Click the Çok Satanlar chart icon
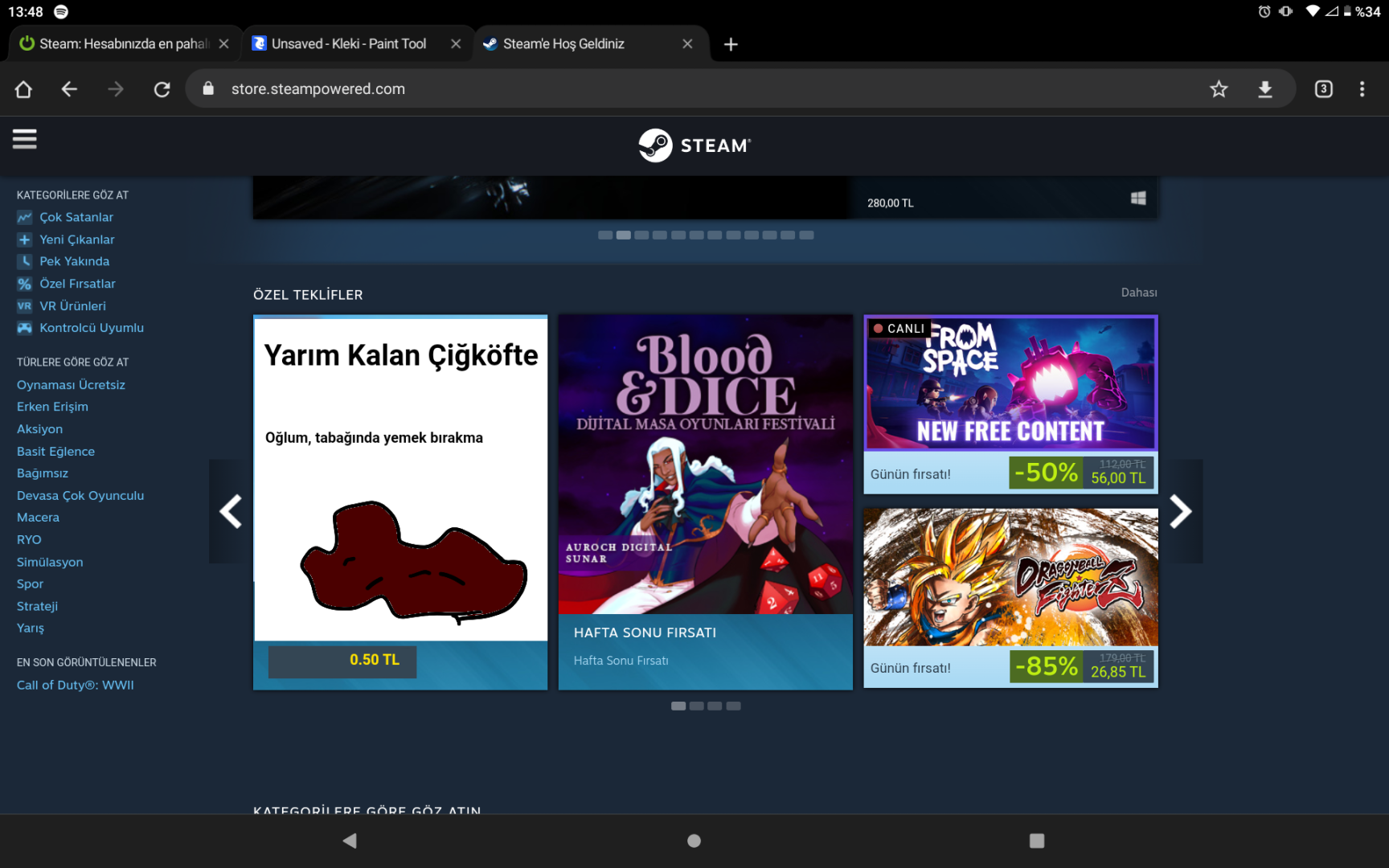 tap(25, 217)
